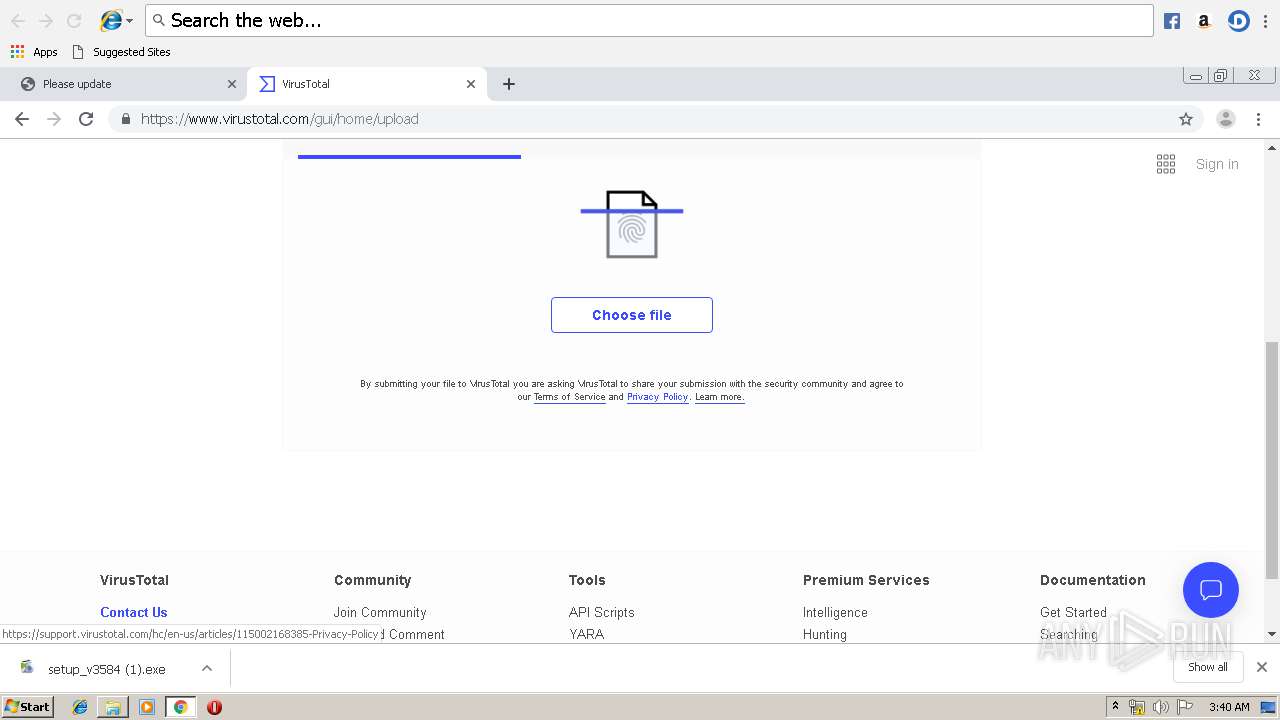Open the VirusTotal apps grid icon
Image resolution: width=1280 pixels, height=720 pixels.
[1166, 164]
